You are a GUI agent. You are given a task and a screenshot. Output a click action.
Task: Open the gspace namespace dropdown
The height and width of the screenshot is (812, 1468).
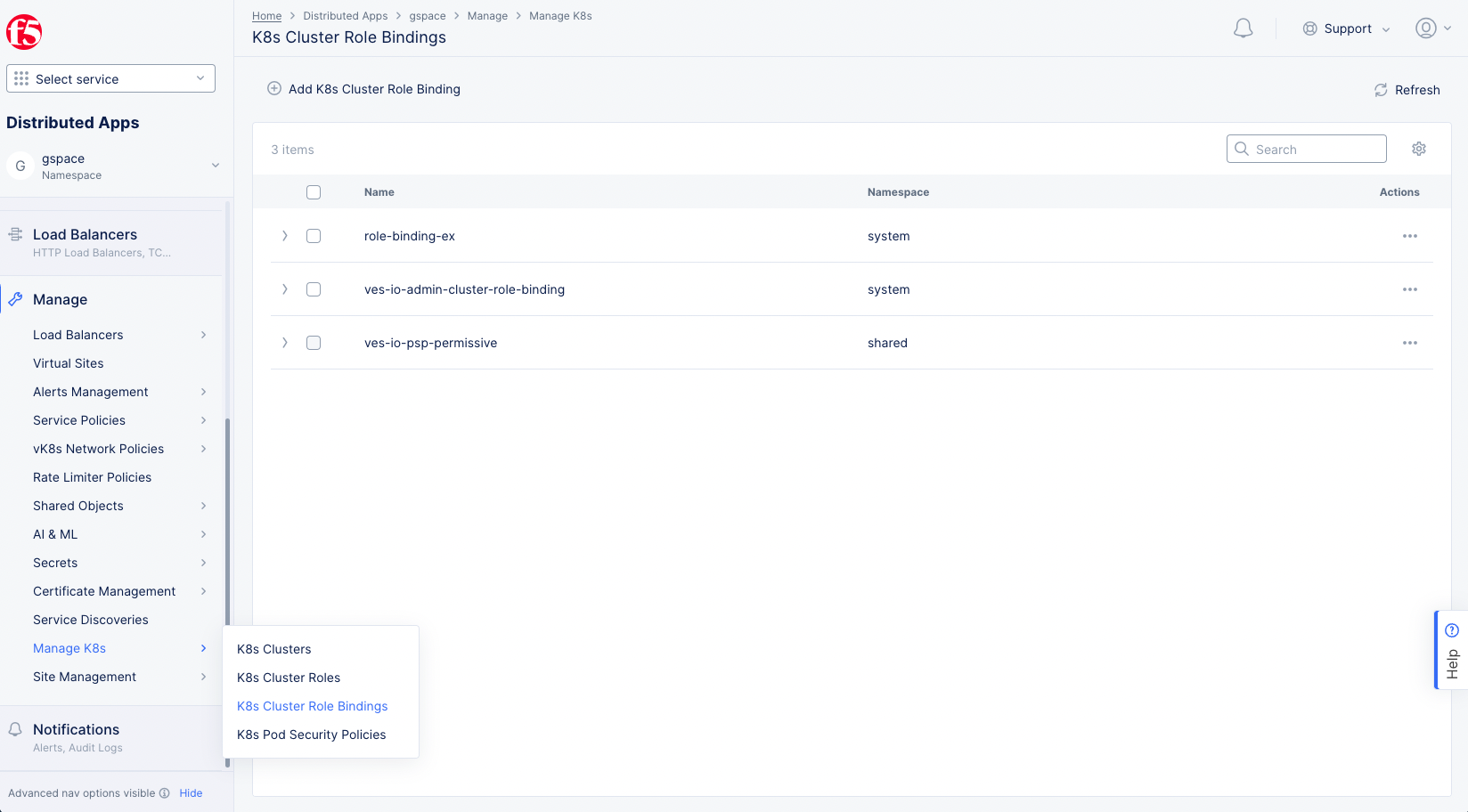click(x=215, y=165)
